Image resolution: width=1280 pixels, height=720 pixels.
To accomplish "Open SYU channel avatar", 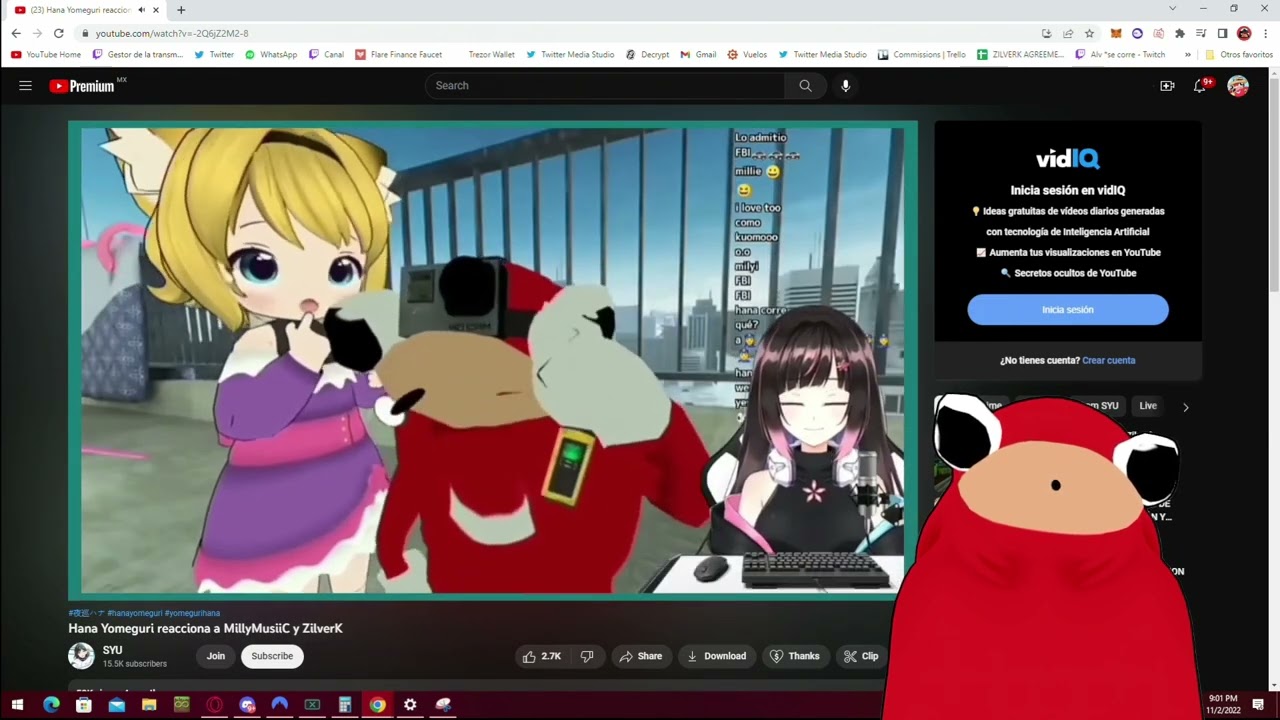I will (x=81, y=656).
